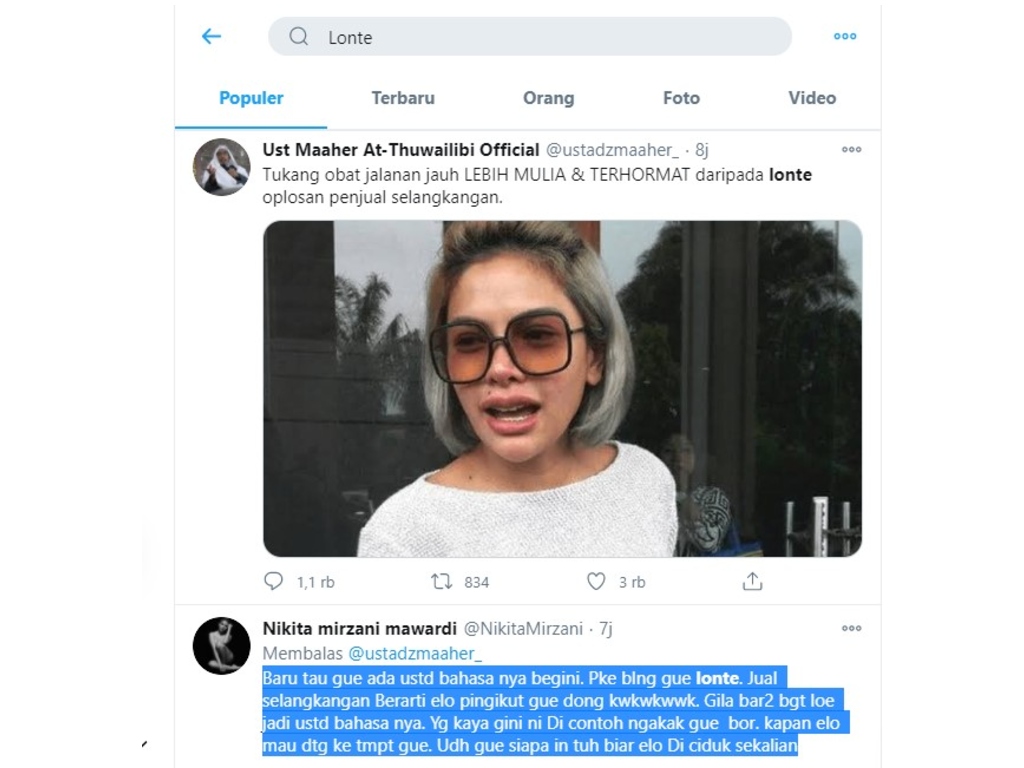Open Ust Maaher profile avatar
Screen dimensions: 1024x768
click(x=221, y=167)
